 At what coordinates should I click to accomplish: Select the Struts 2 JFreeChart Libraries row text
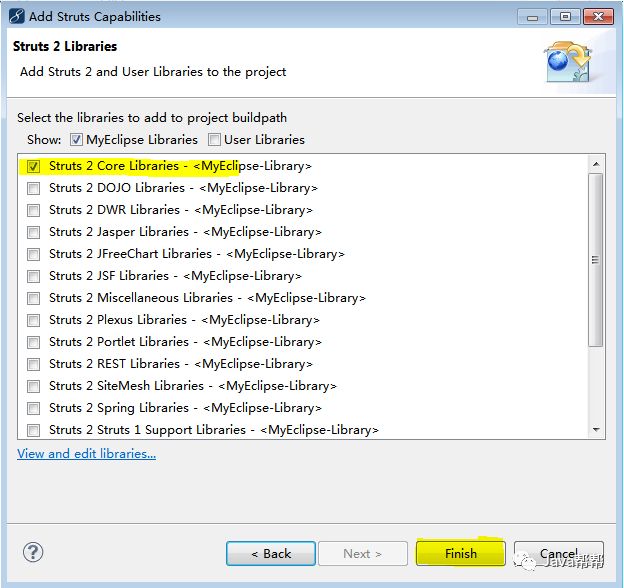[197, 254]
